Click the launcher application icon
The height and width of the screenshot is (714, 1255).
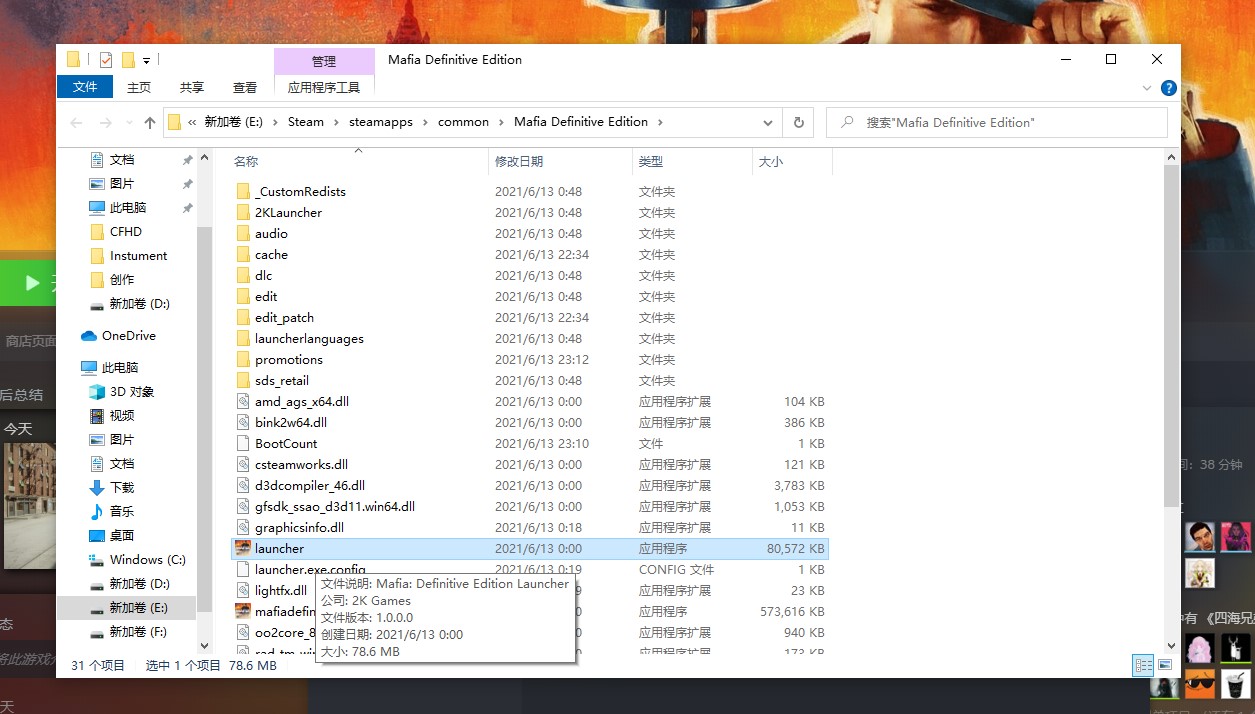(241, 548)
